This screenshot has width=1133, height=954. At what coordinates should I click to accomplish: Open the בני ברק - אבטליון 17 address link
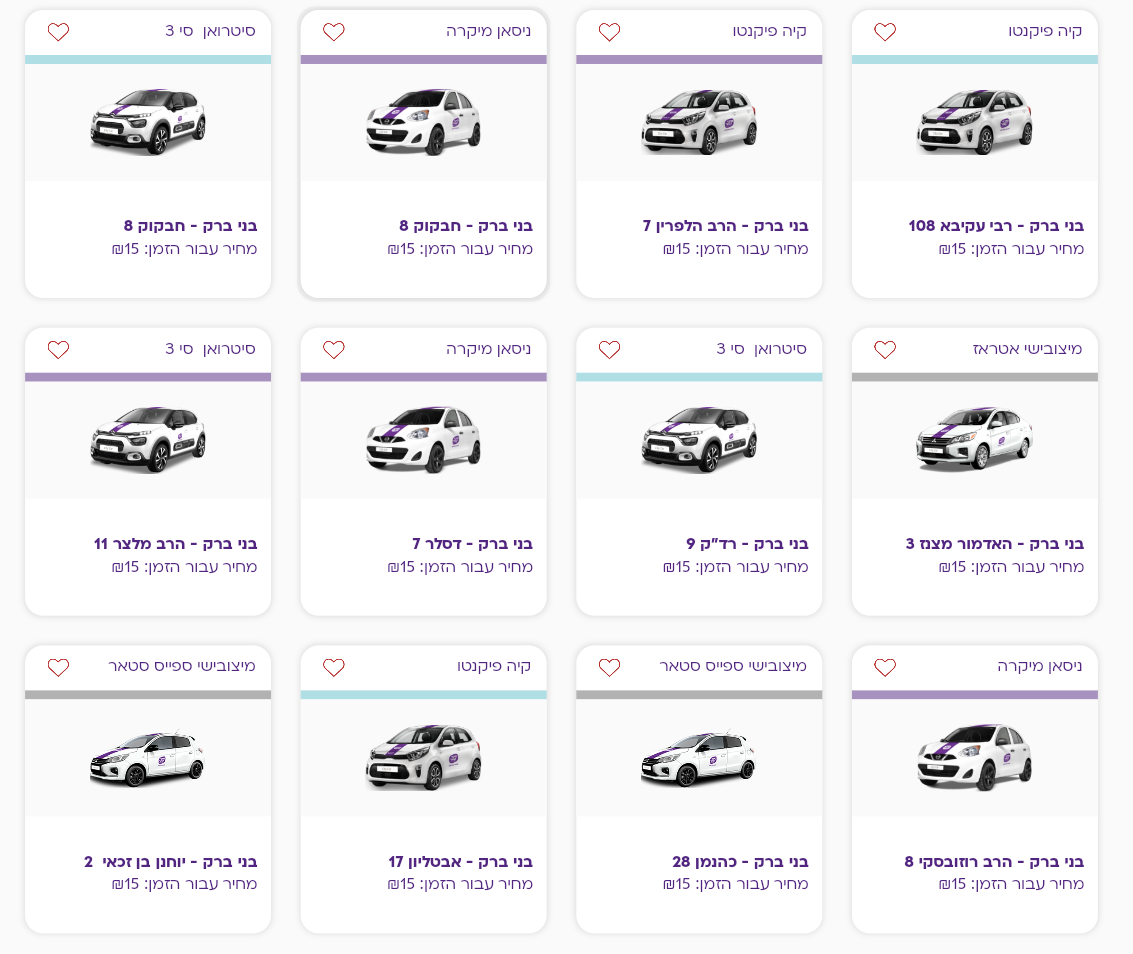click(x=460, y=861)
